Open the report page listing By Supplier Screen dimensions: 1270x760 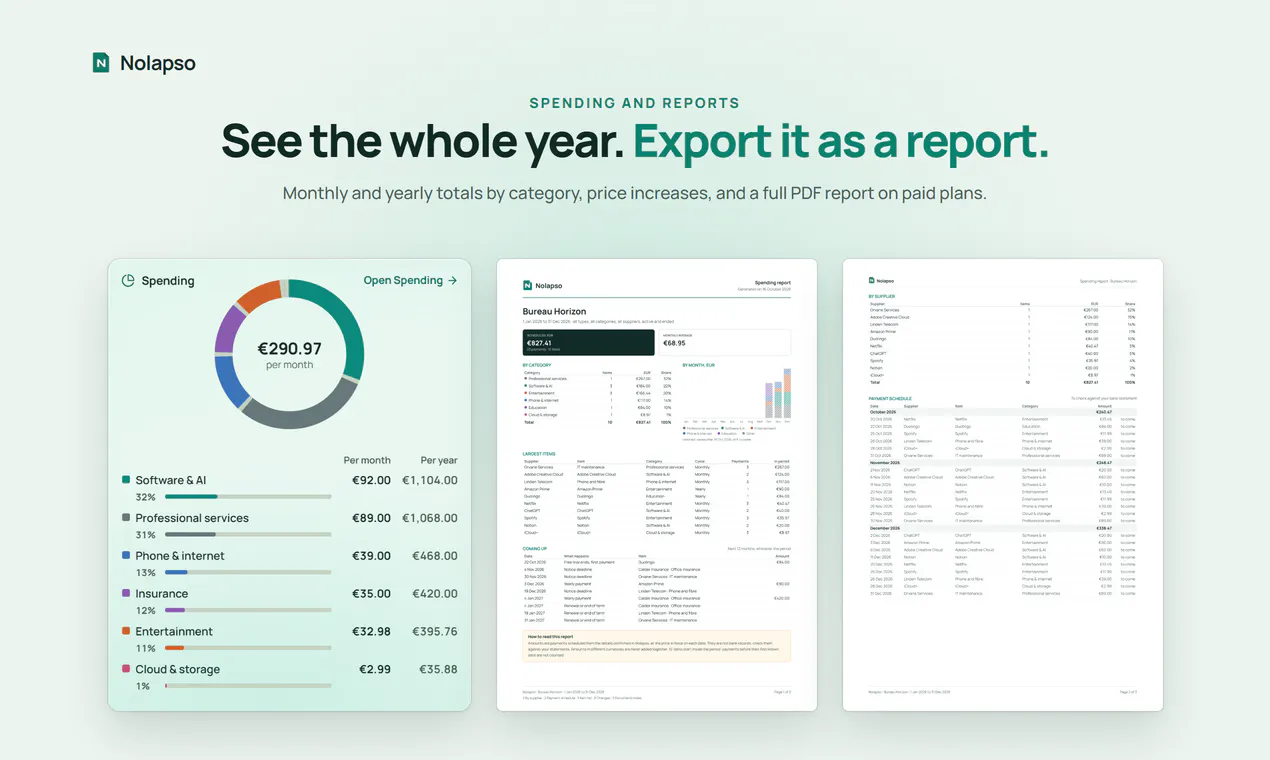(x=1003, y=485)
